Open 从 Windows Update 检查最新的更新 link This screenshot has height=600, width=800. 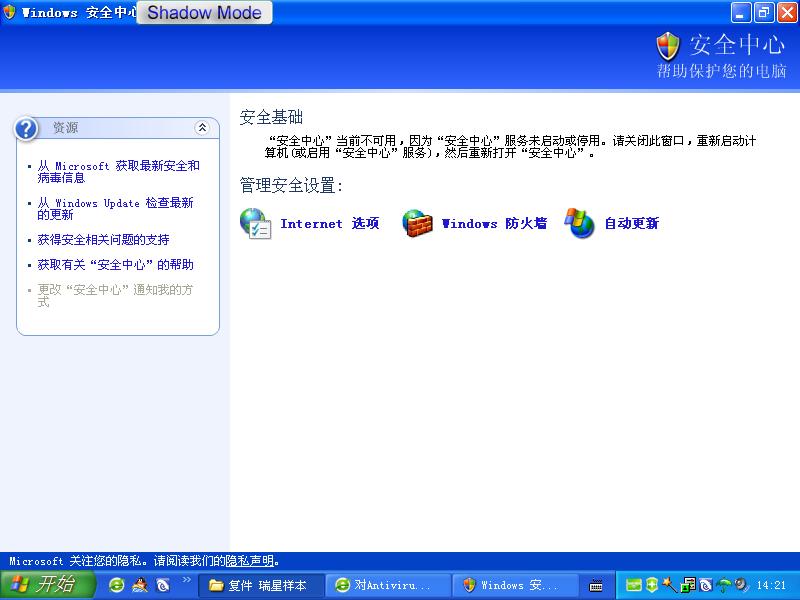(x=115, y=209)
